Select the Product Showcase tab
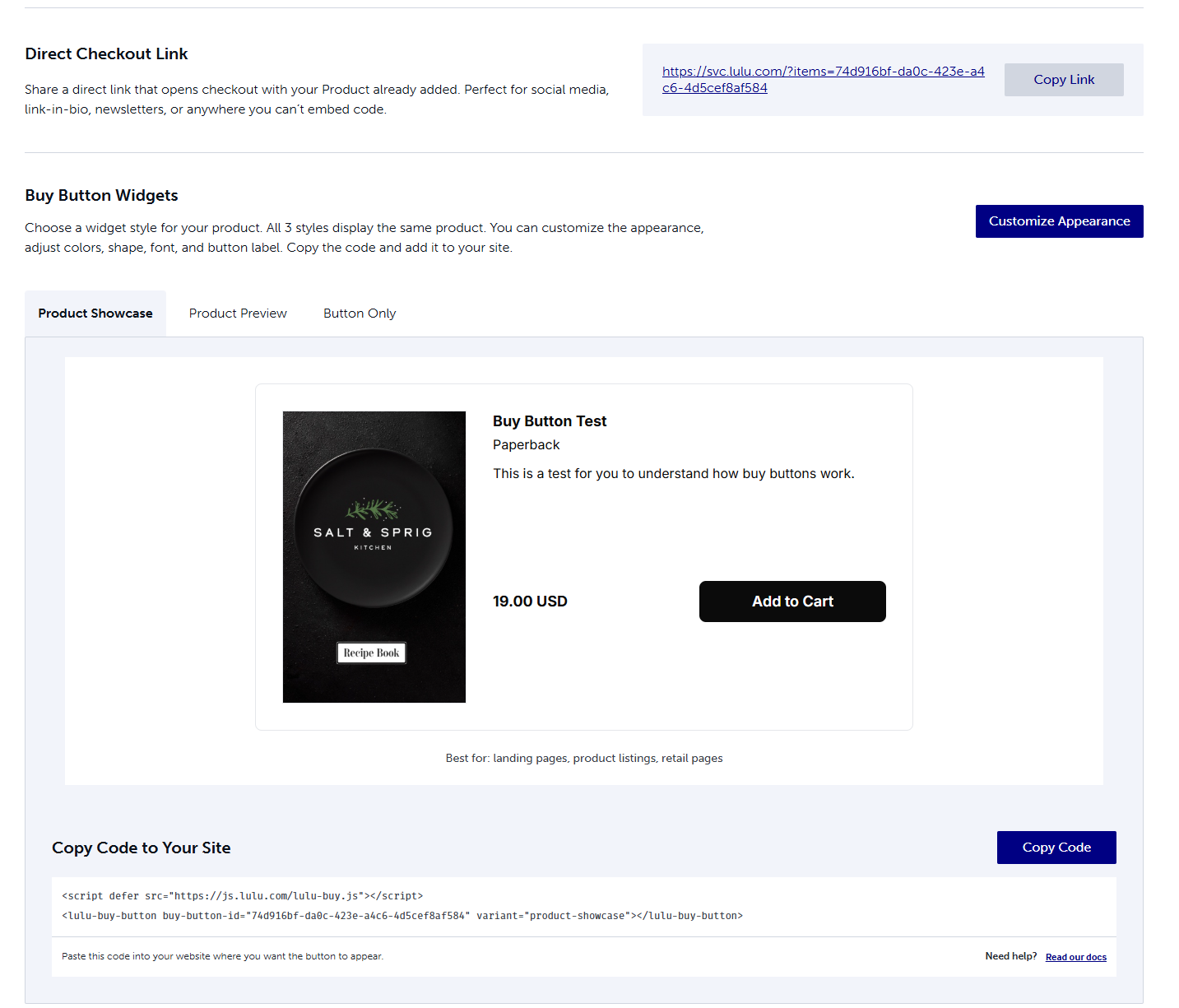This screenshot has width=1179, height=1008. 95,314
